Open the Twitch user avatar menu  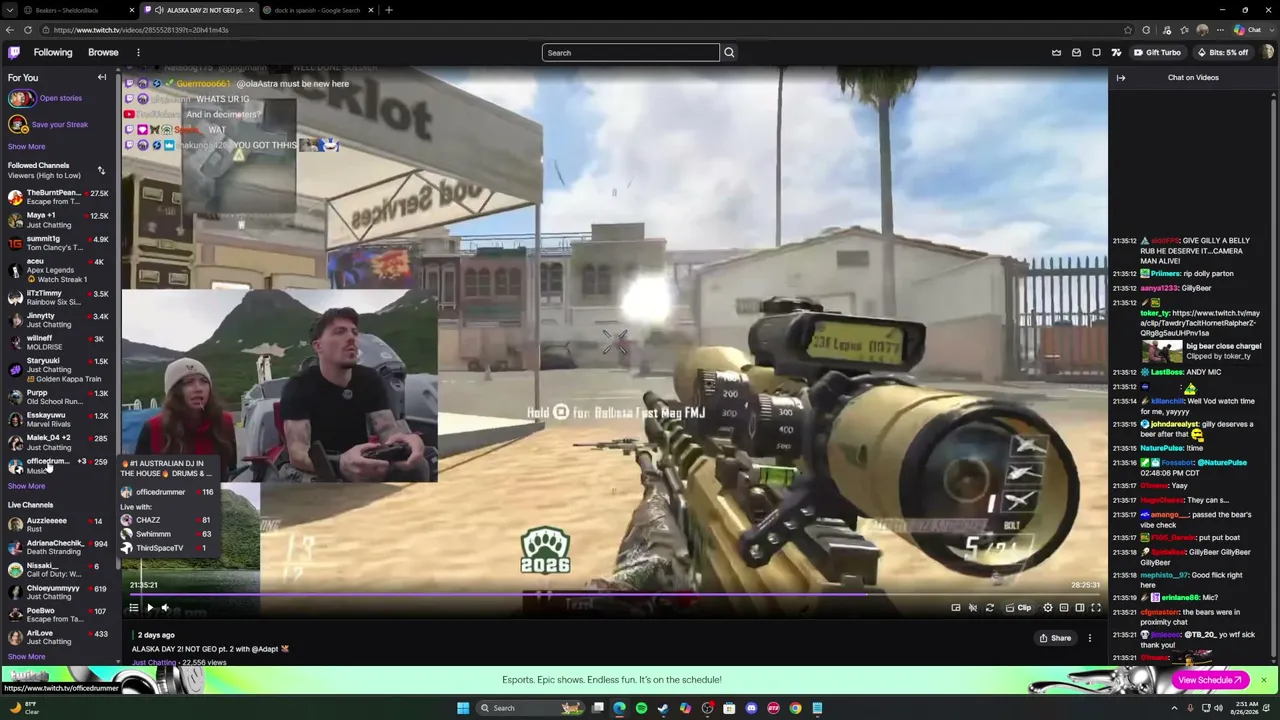tap(1268, 53)
